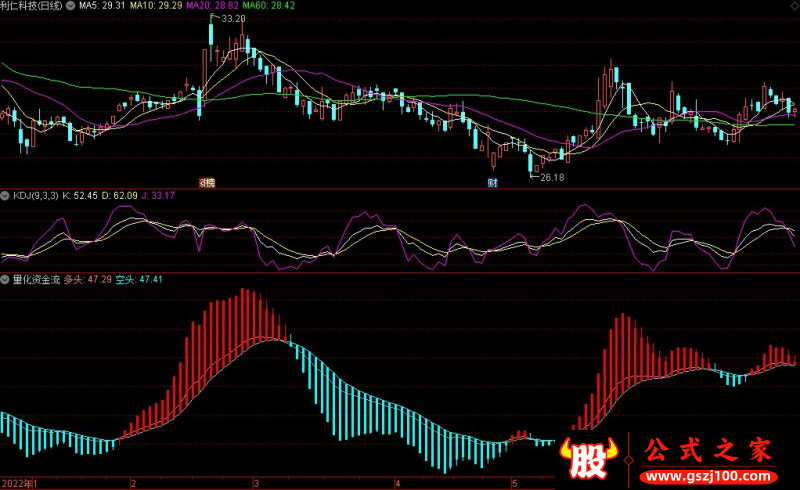800x490 pixels.
Task: Open the 量化资金流 indicator dropdown arrow
Action: coord(5,279)
